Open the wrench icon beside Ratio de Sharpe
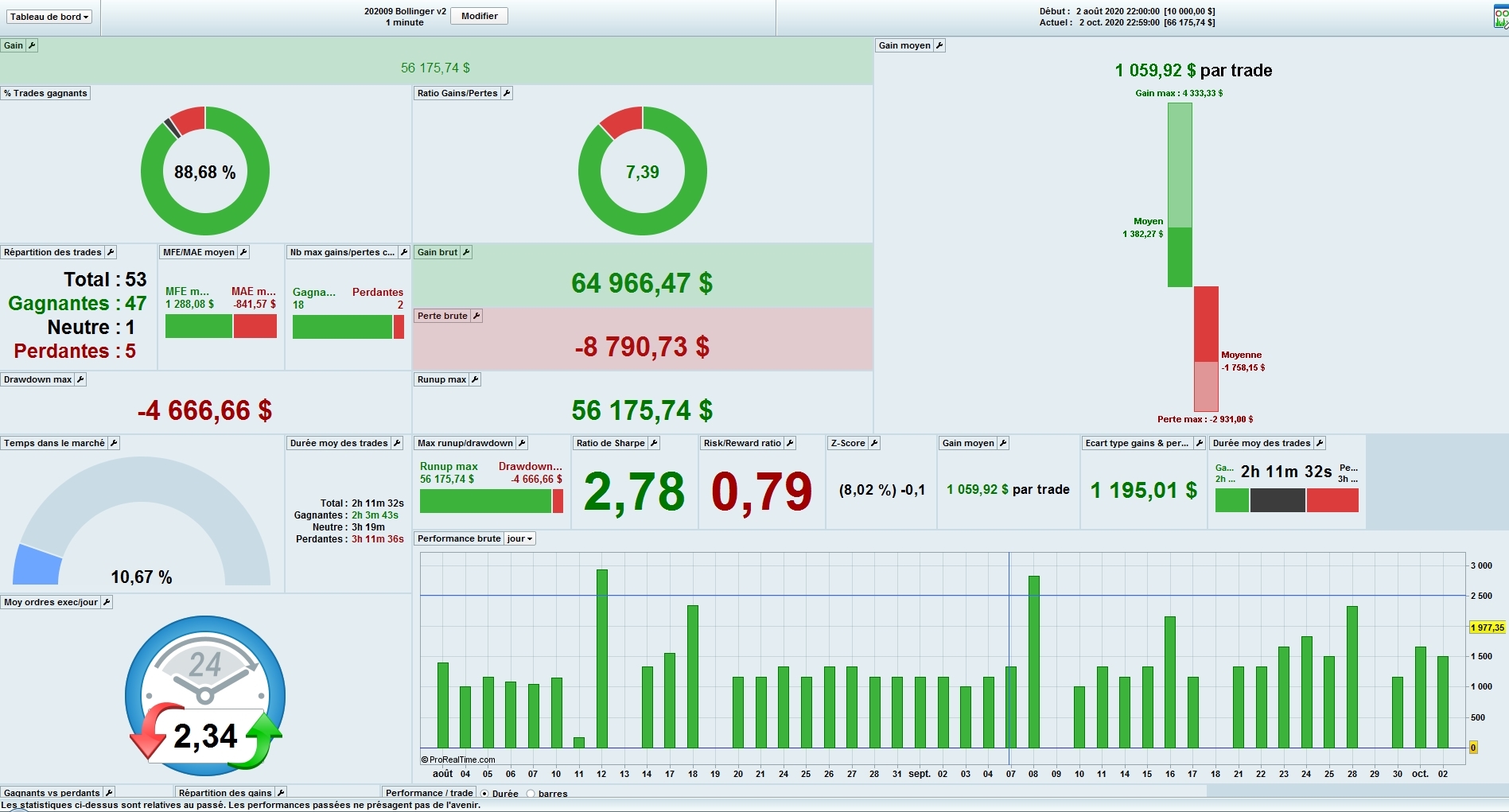Screen dimensions: 1509x812 (654, 443)
